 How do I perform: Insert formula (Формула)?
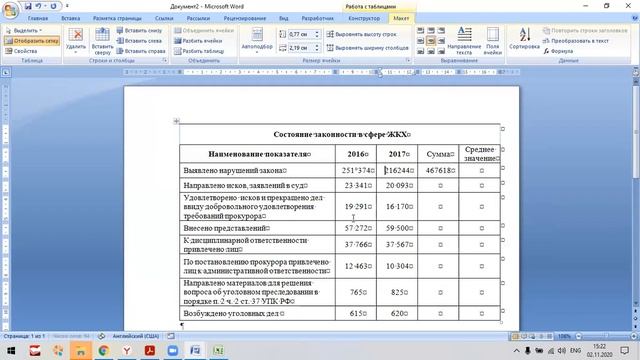558,51
